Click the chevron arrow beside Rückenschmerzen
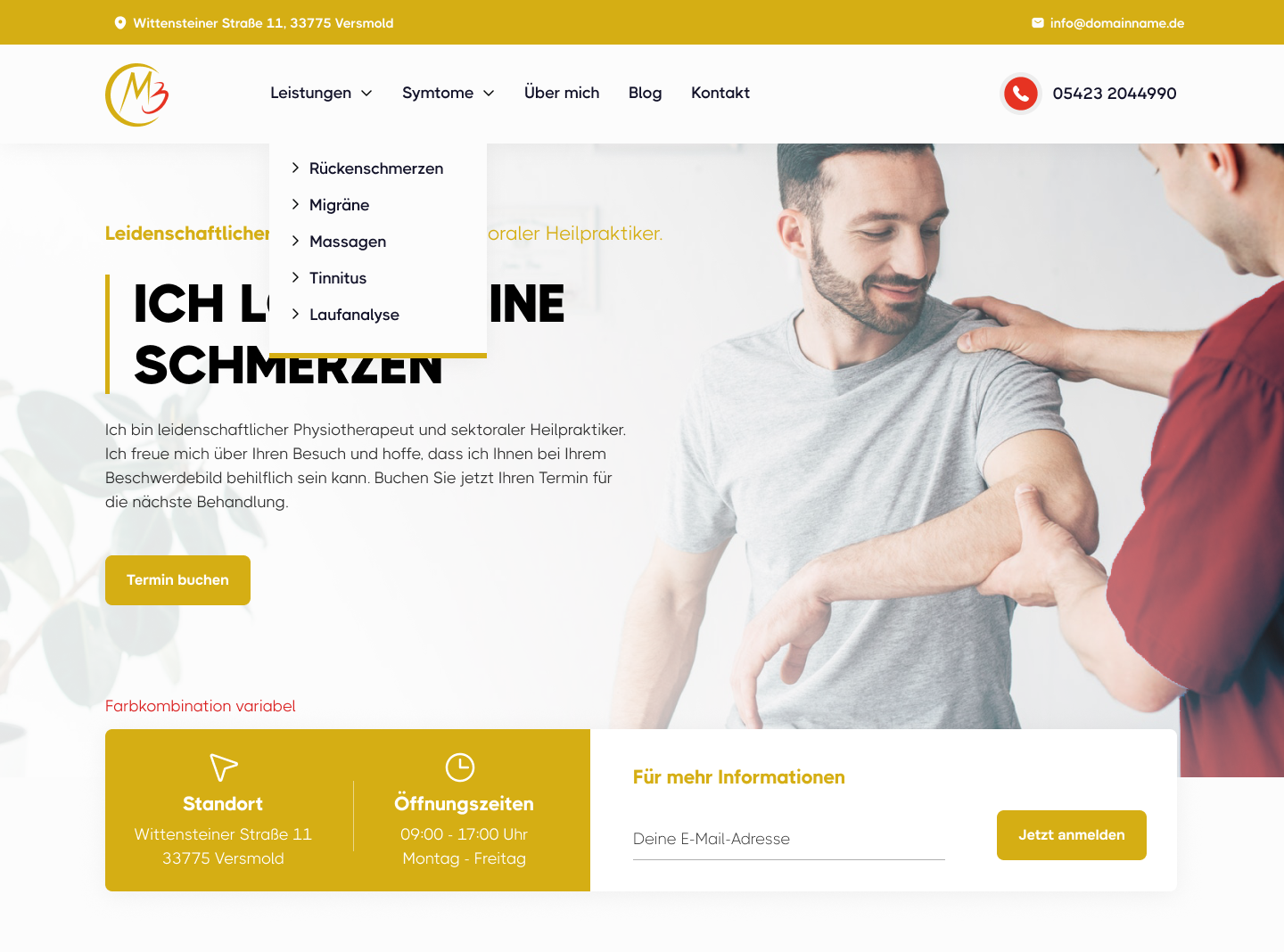 (x=295, y=168)
